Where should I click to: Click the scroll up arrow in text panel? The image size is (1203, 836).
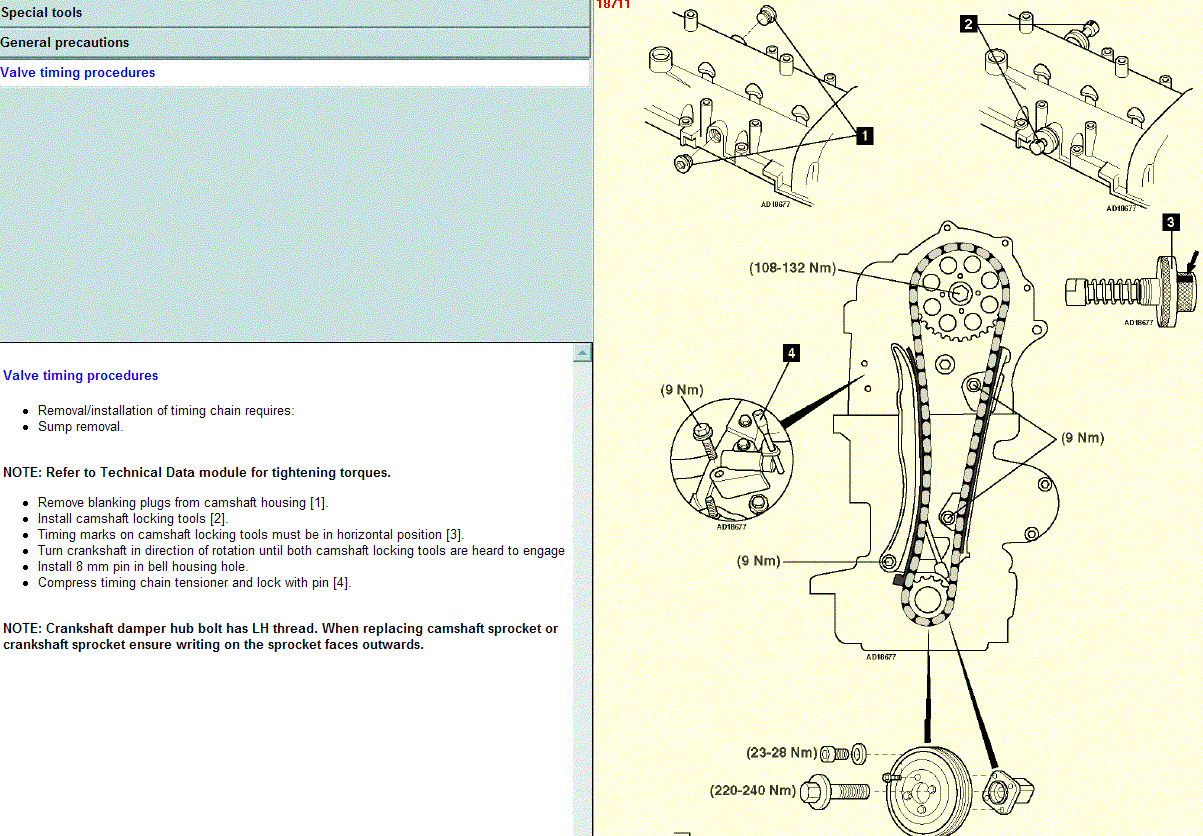pyautogui.click(x=582, y=353)
